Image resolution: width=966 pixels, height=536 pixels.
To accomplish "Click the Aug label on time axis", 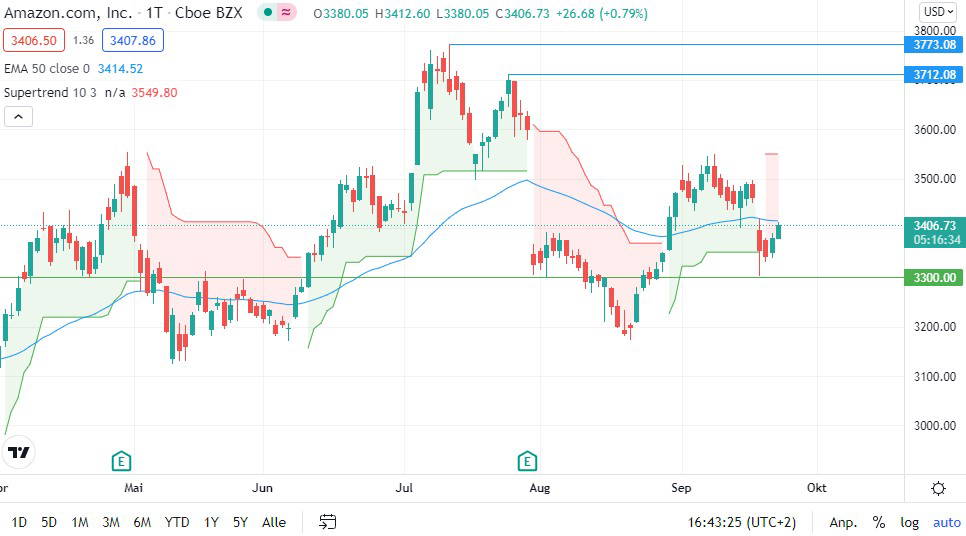I will [539, 487].
